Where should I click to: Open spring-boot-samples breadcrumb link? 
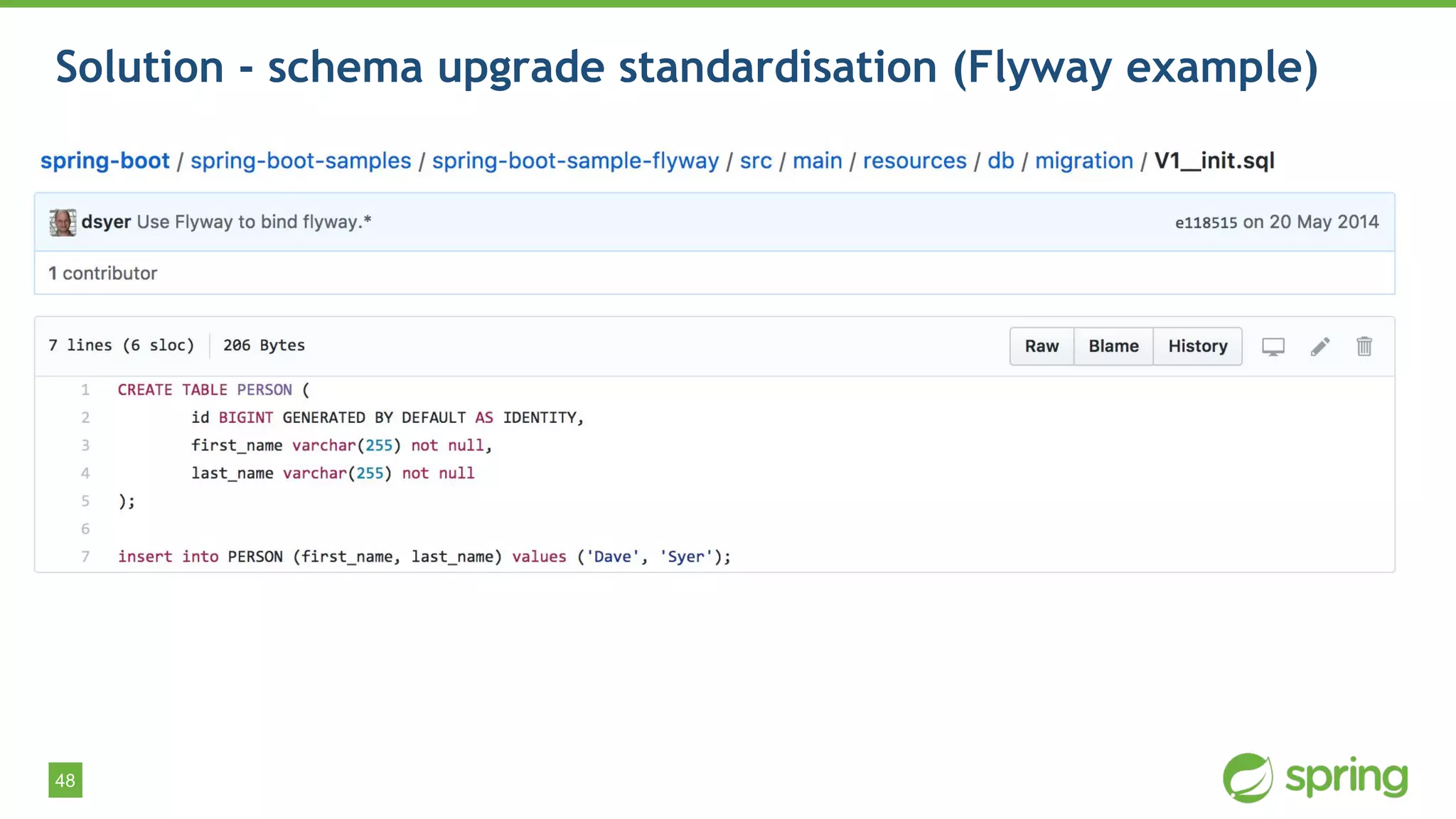[x=301, y=161]
